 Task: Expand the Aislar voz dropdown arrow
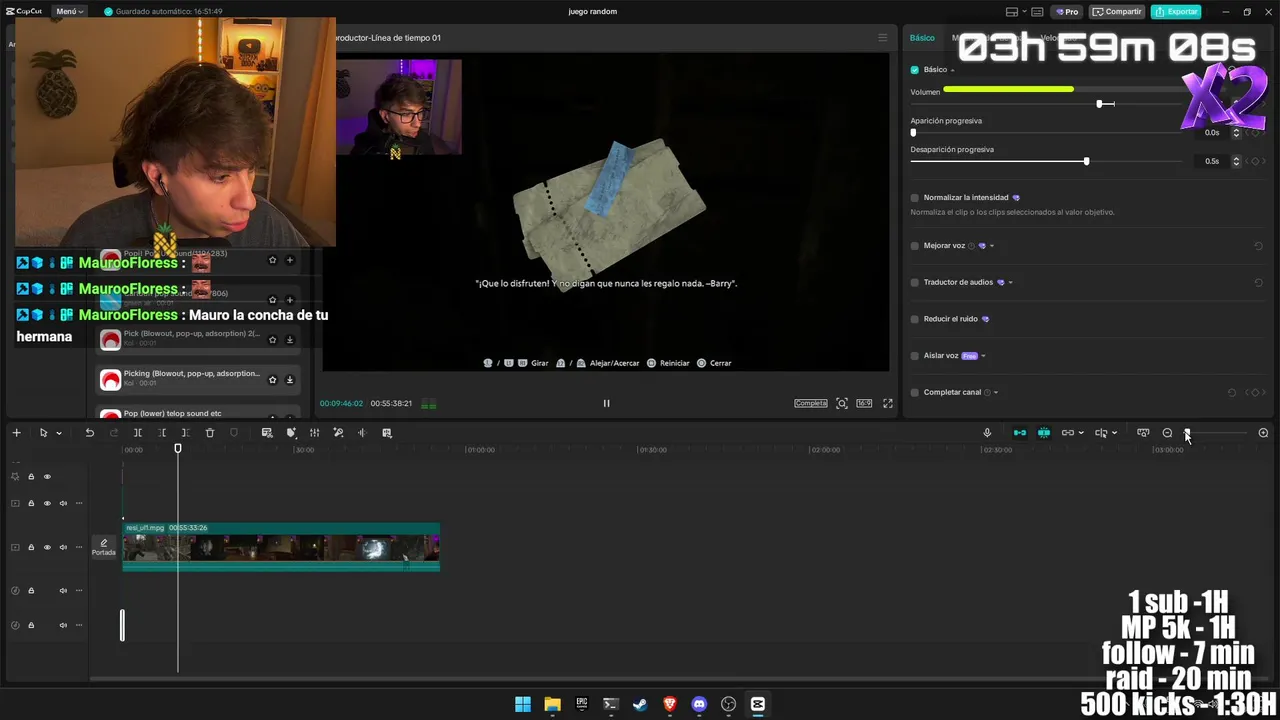point(983,356)
